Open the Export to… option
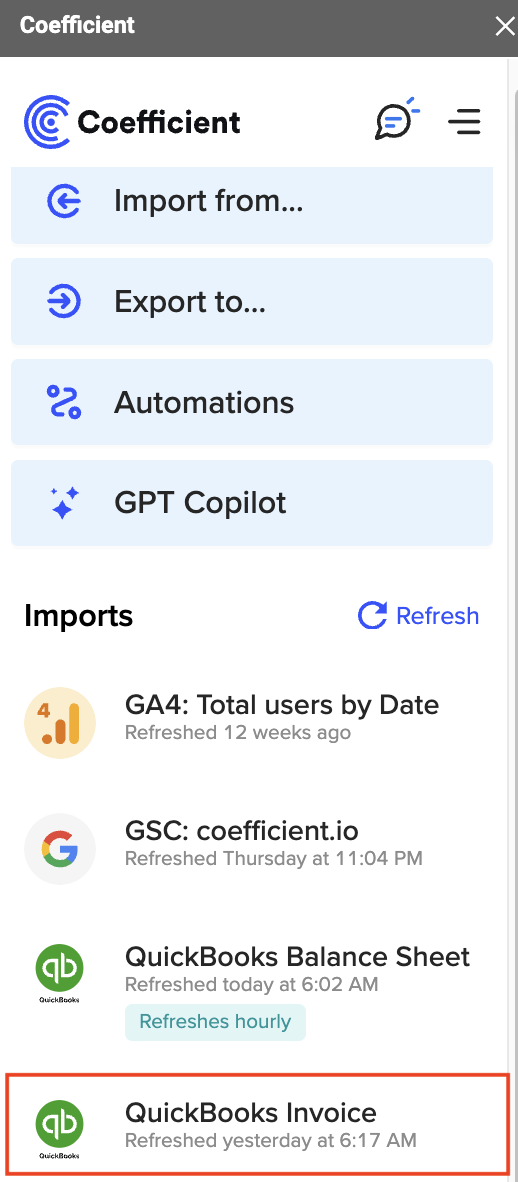518x1182 pixels. click(x=252, y=302)
